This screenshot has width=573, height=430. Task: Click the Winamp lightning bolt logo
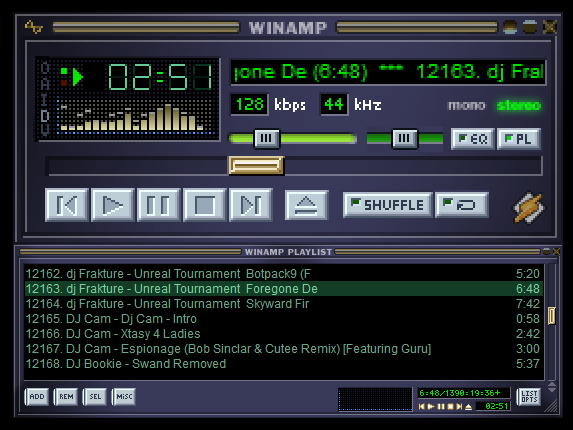[x=529, y=207]
